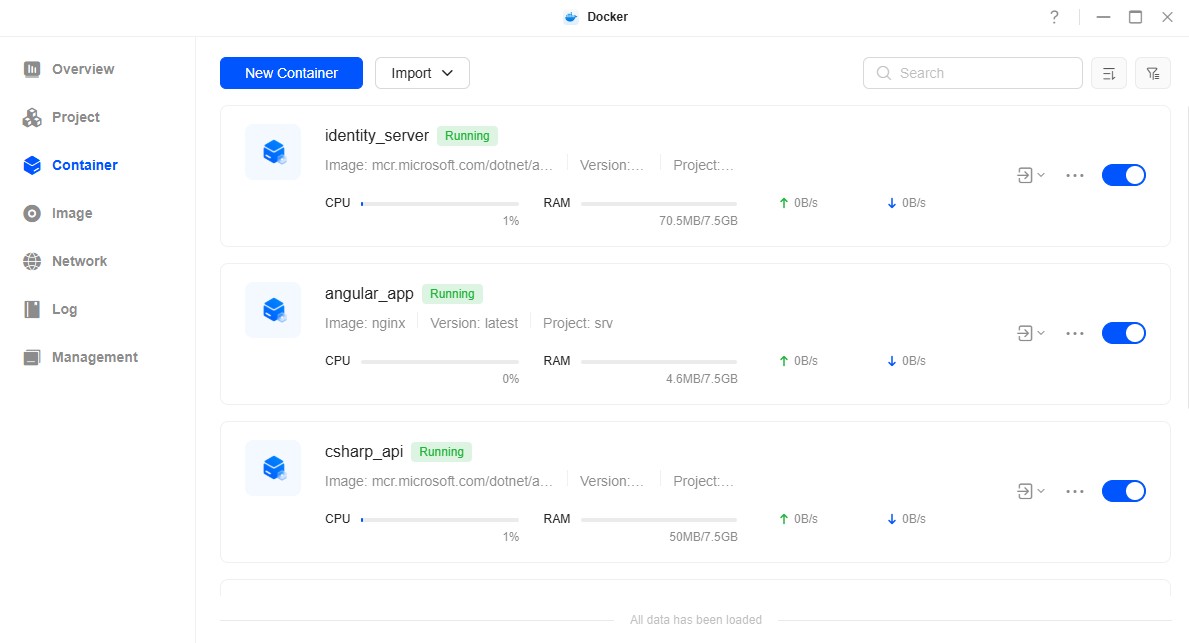The height and width of the screenshot is (643, 1189).
Task: Turn off the identity_server container
Action: [x=1123, y=175]
